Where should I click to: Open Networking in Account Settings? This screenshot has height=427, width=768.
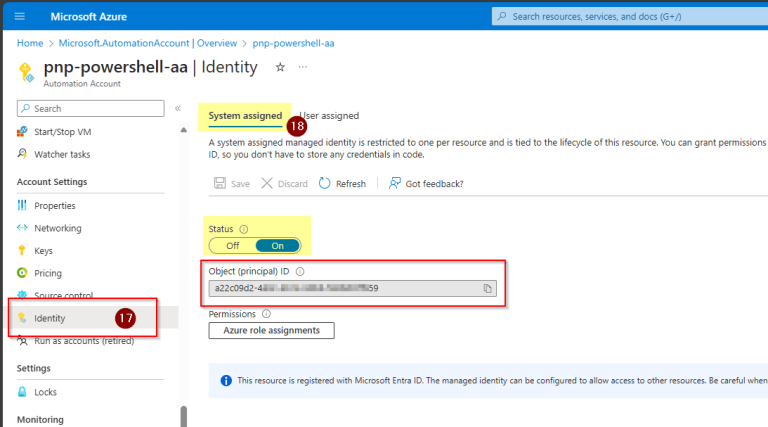point(57,228)
